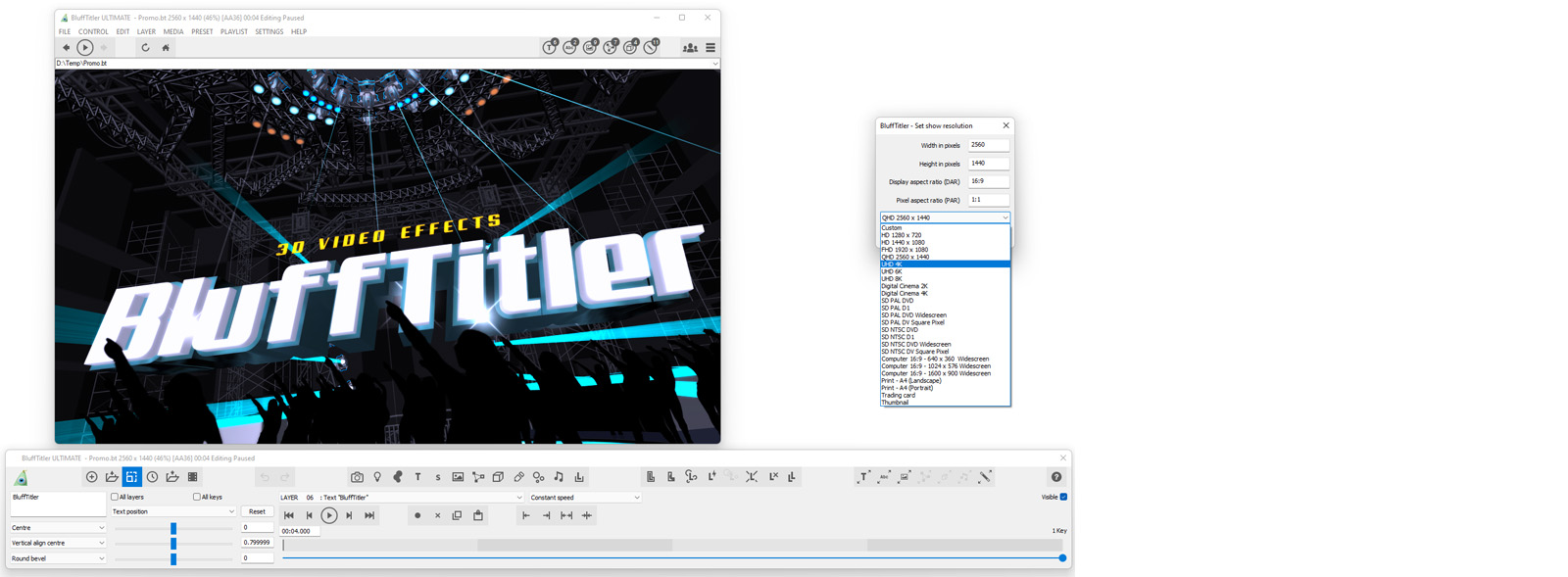This screenshot has height=577, width=1568.
Task: Open the Centre alignment dropdown
Action: [58, 528]
